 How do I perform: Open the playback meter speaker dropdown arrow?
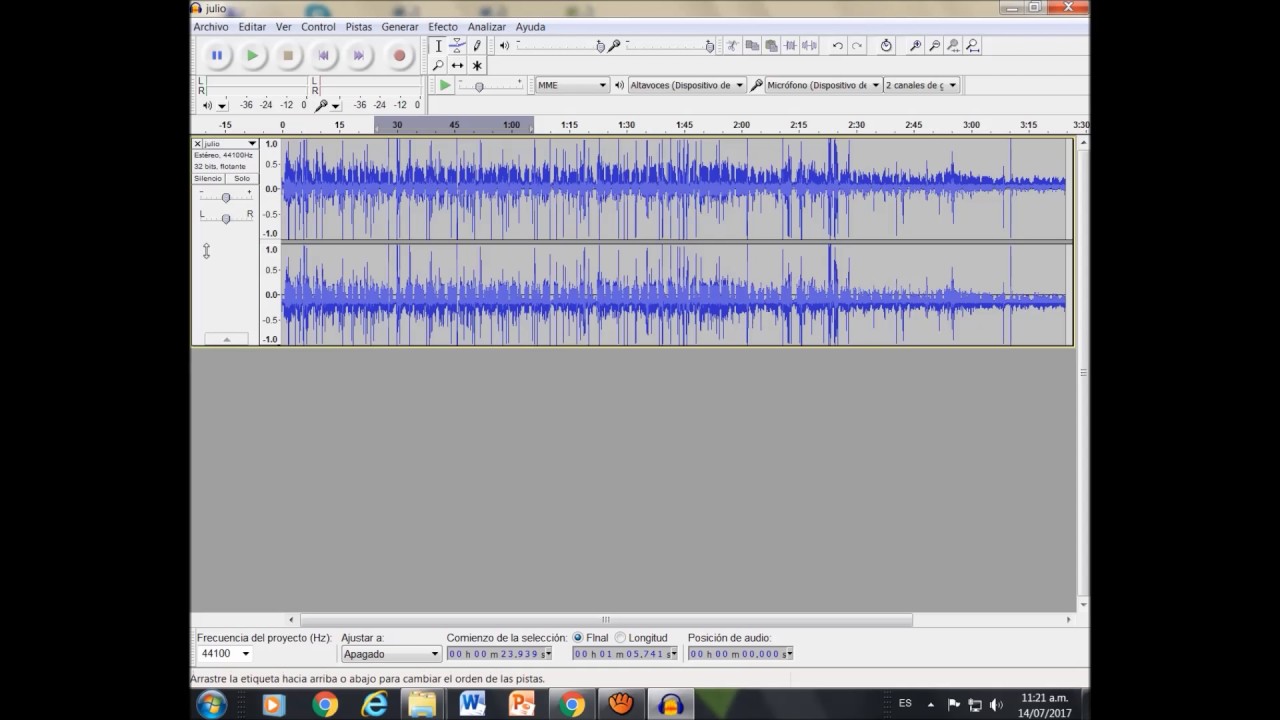[222, 106]
